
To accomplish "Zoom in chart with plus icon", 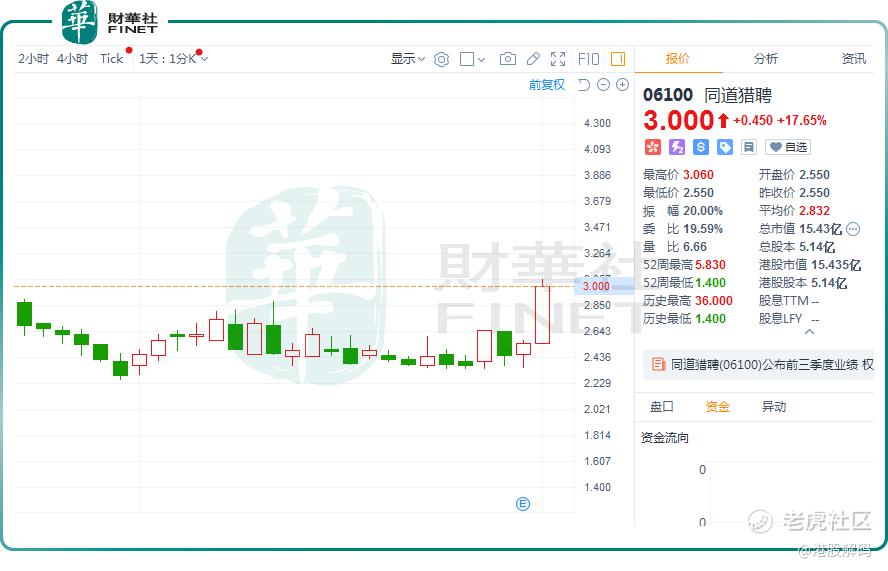I will 622,85.
